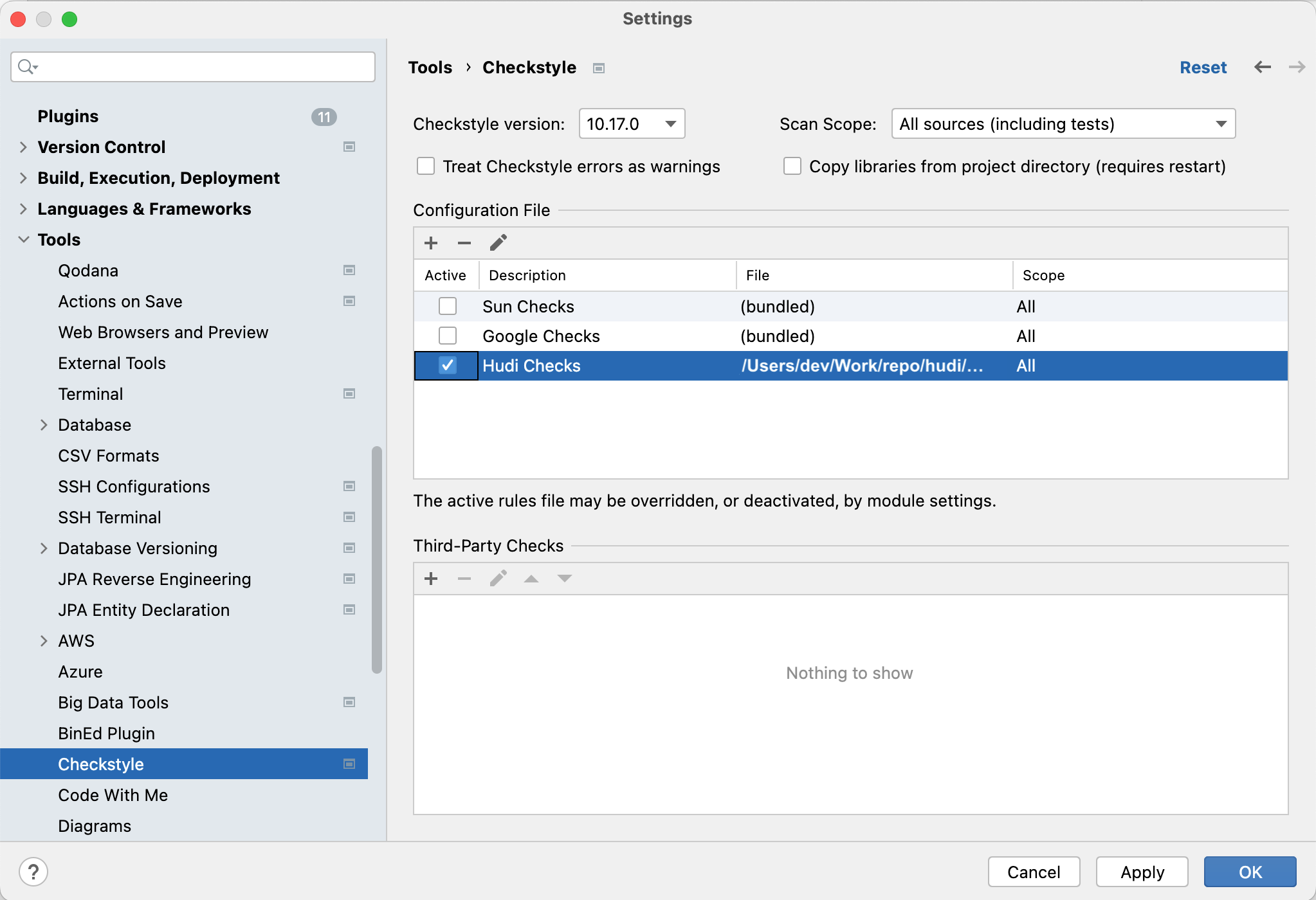Open the Scan Scope dropdown
This screenshot has height=900, width=1316.
coord(1063,123)
